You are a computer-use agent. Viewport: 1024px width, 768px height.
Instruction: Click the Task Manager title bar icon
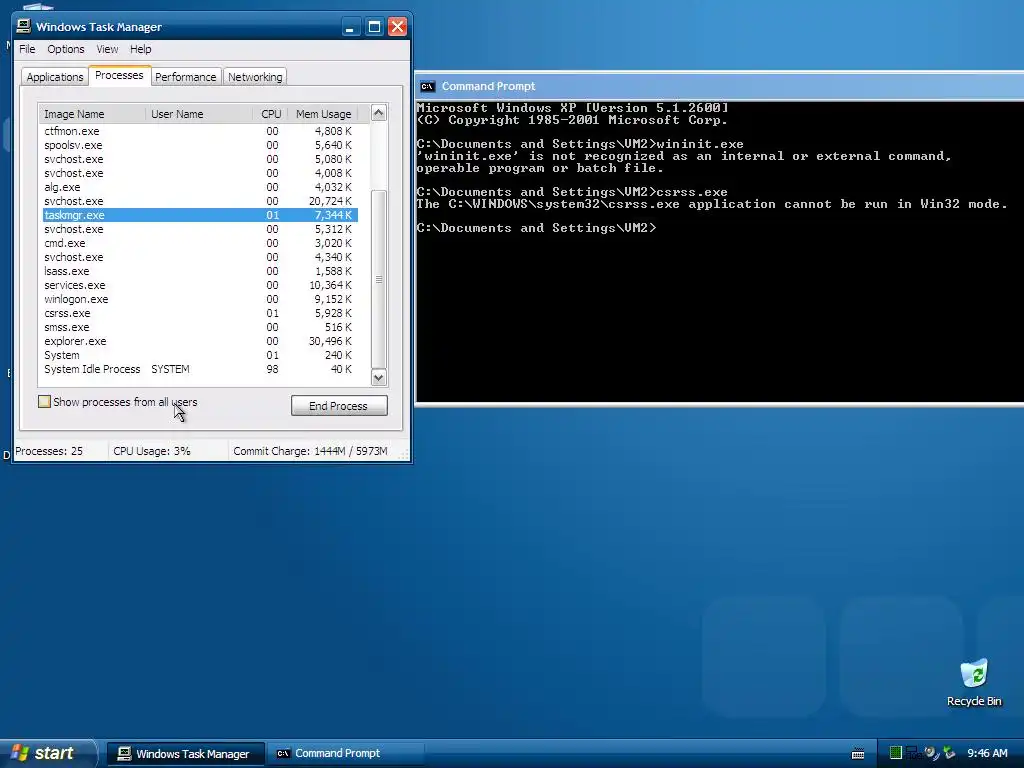24,26
